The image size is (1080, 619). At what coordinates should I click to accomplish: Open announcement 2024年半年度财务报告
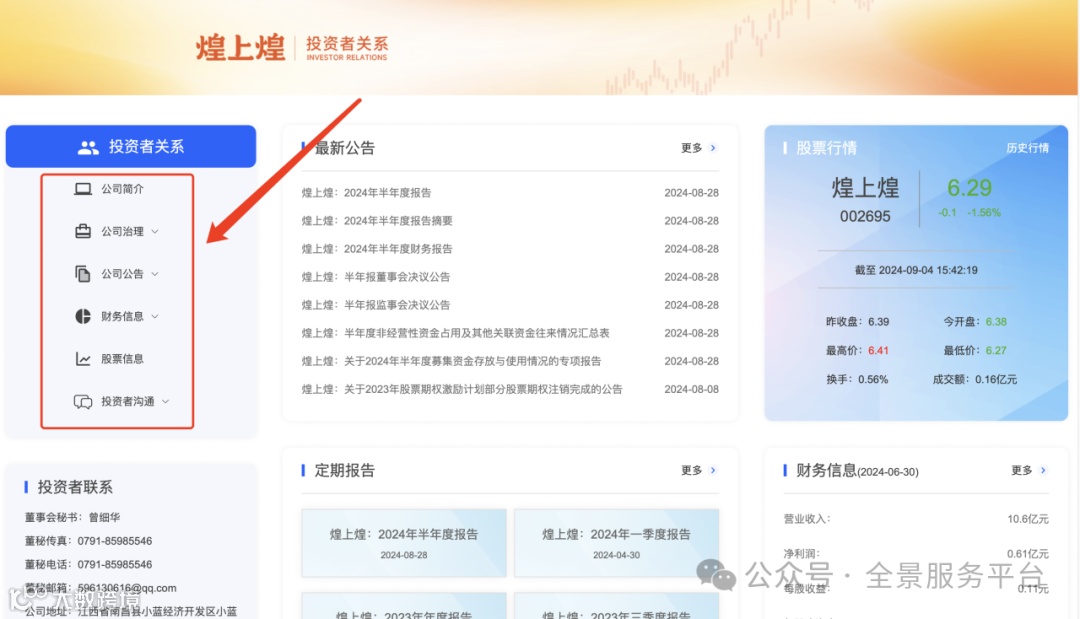pos(377,249)
